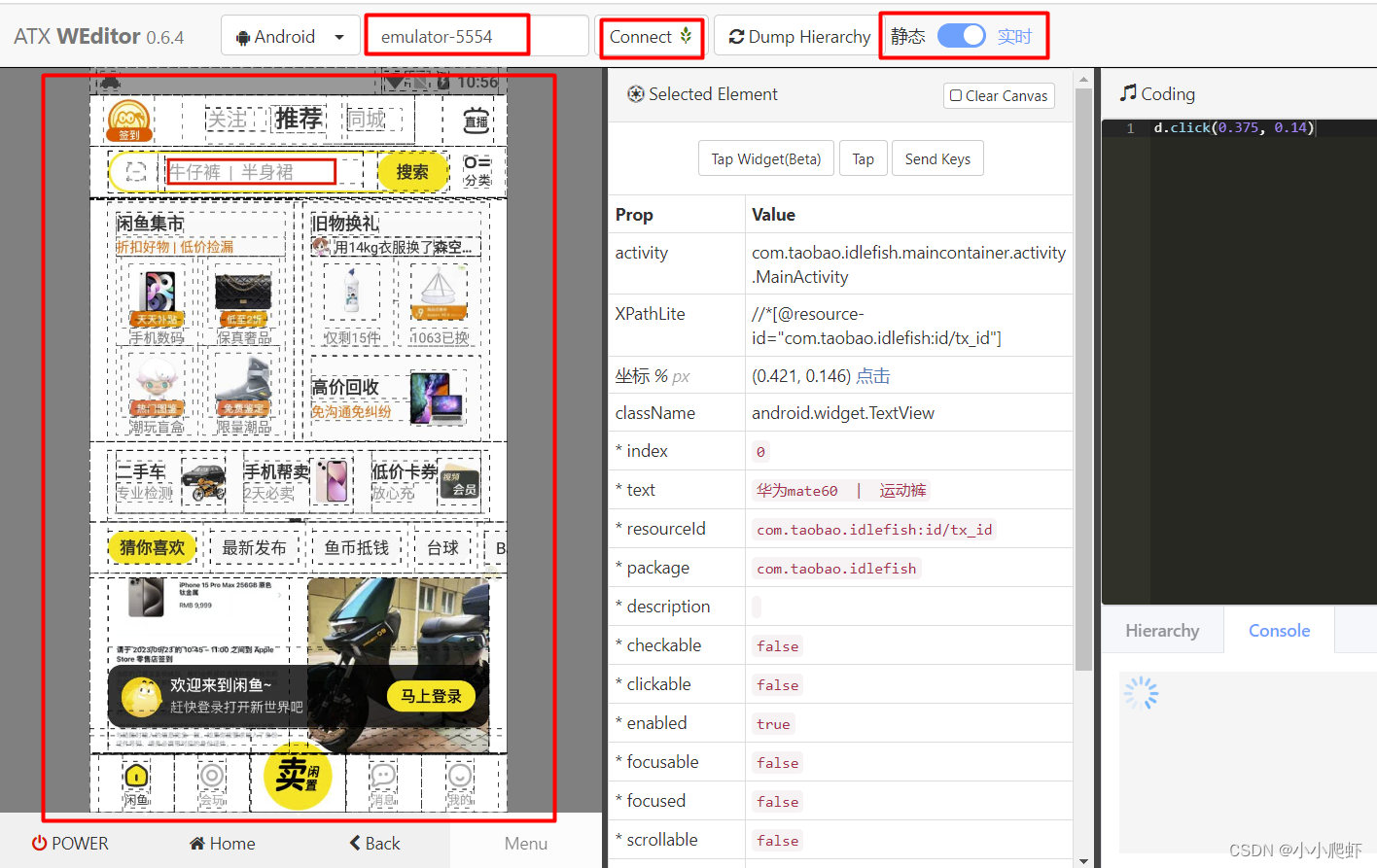Tap the 1063已换 item thumbnail
The image size is (1377, 868).
point(439,293)
